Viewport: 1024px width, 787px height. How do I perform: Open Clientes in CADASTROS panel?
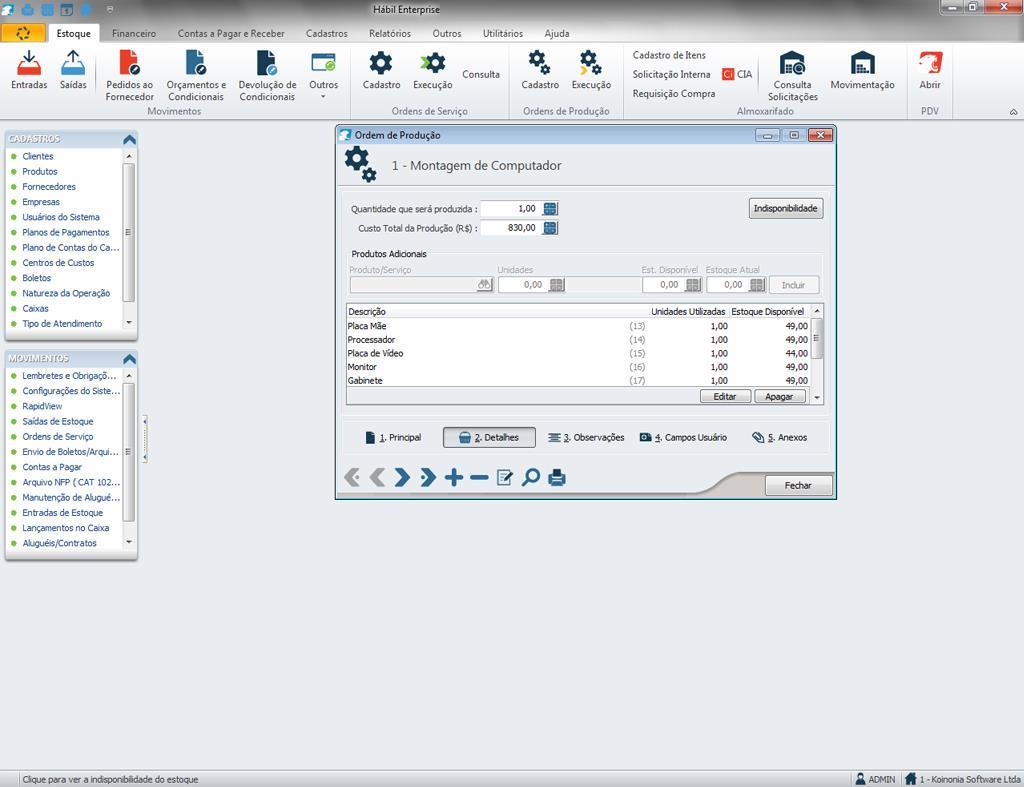38,156
